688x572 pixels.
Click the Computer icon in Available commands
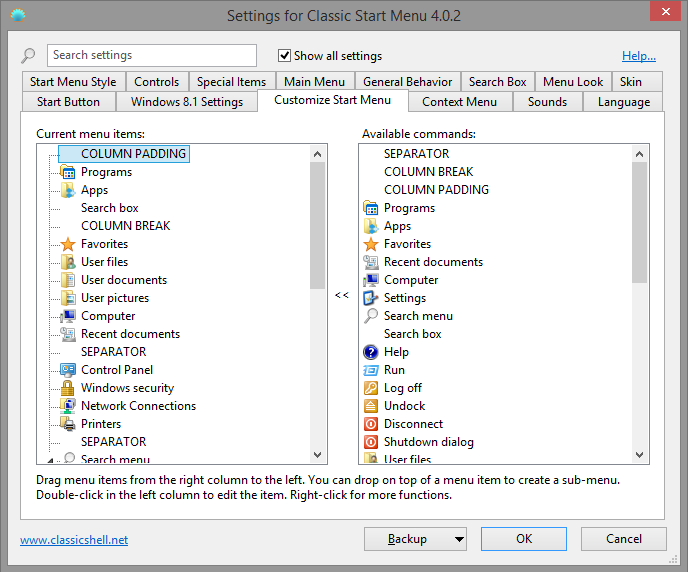point(371,280)
